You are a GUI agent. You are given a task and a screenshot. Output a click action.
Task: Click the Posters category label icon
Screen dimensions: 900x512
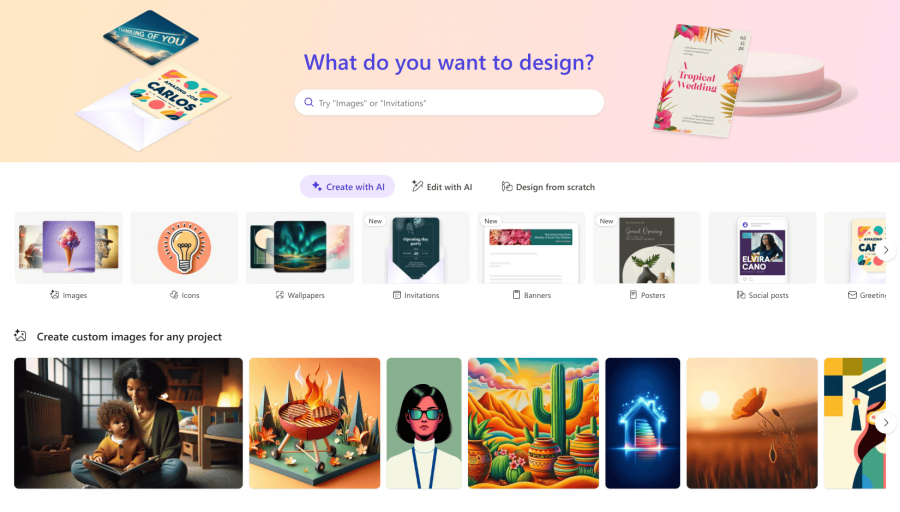click(633, 294)
